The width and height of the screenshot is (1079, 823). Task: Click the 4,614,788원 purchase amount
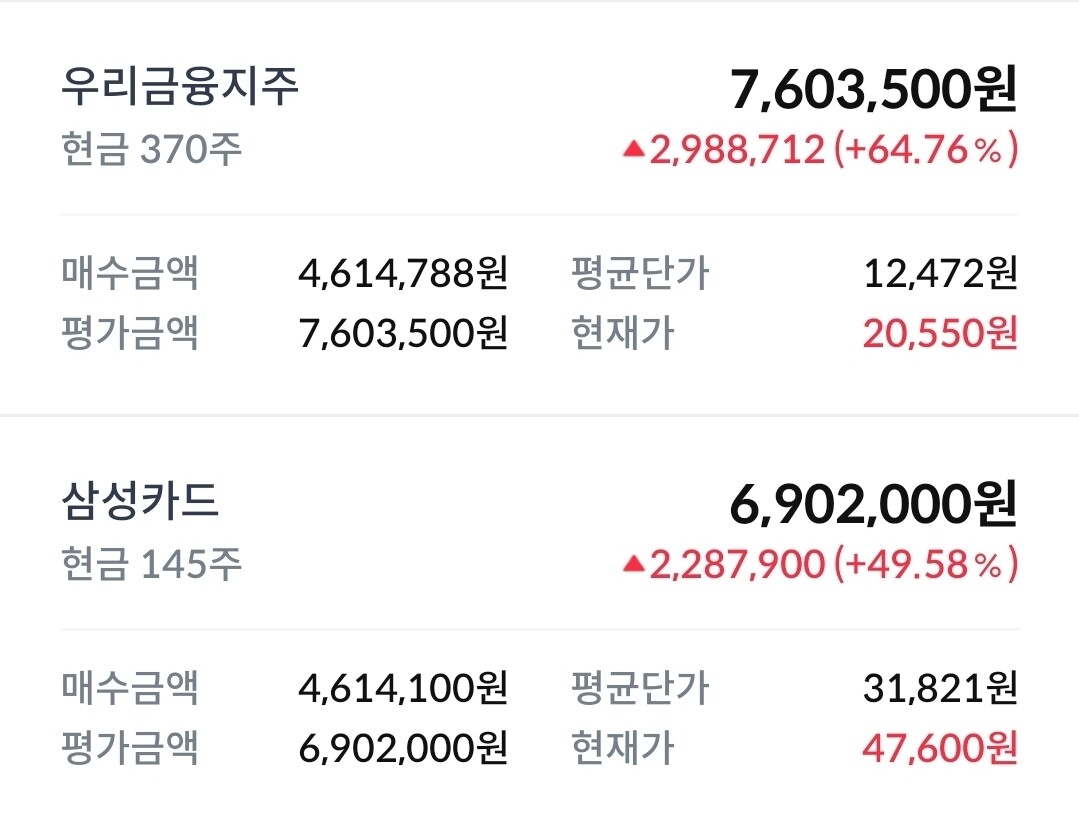pyautogui.click(x=403, y=272)
